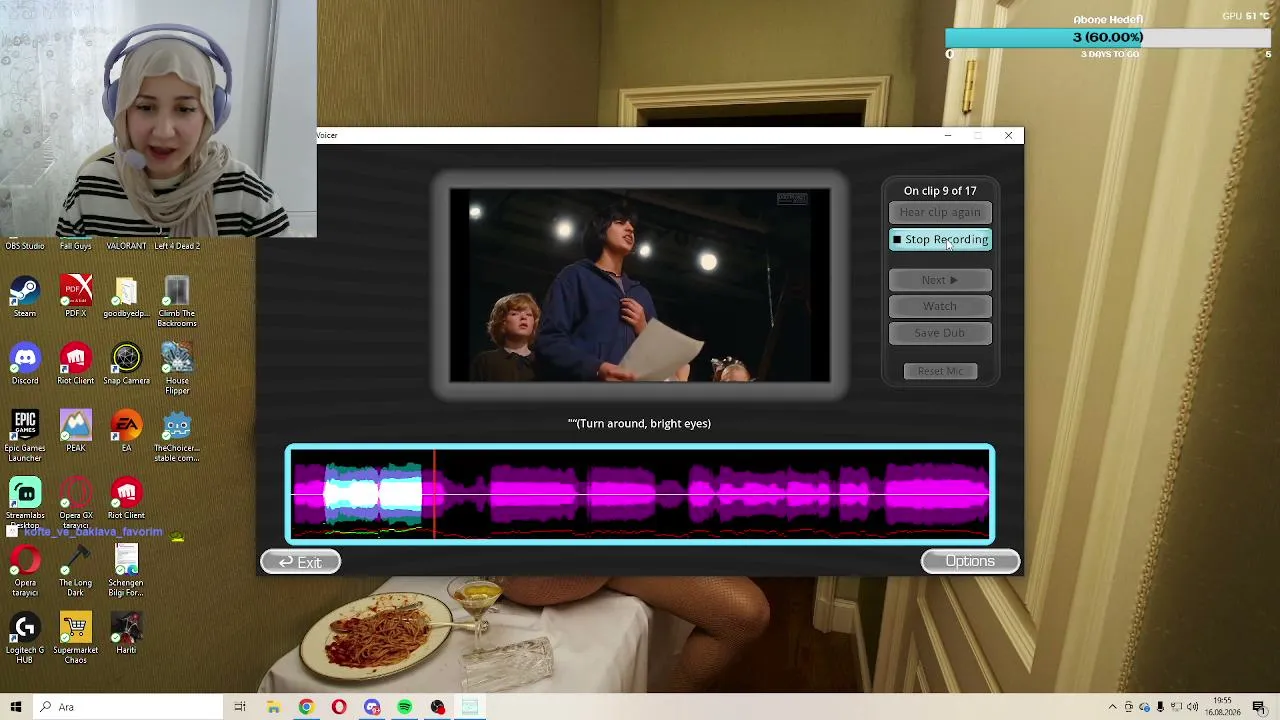
Task: Select the Supermarket Chaos icon
Action: (76, 637)
